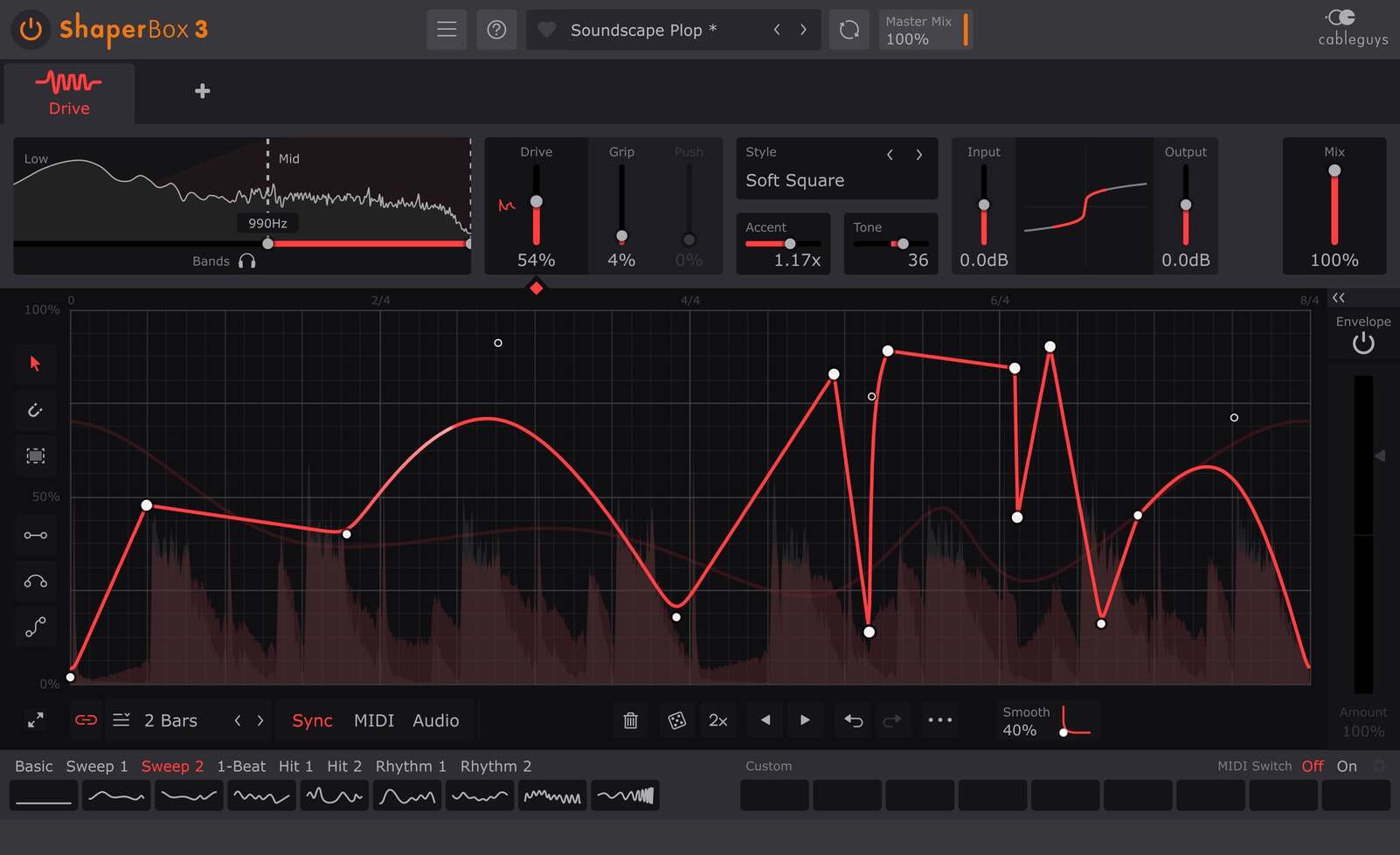Browse to the next Style with the arrow

point(919,155)
